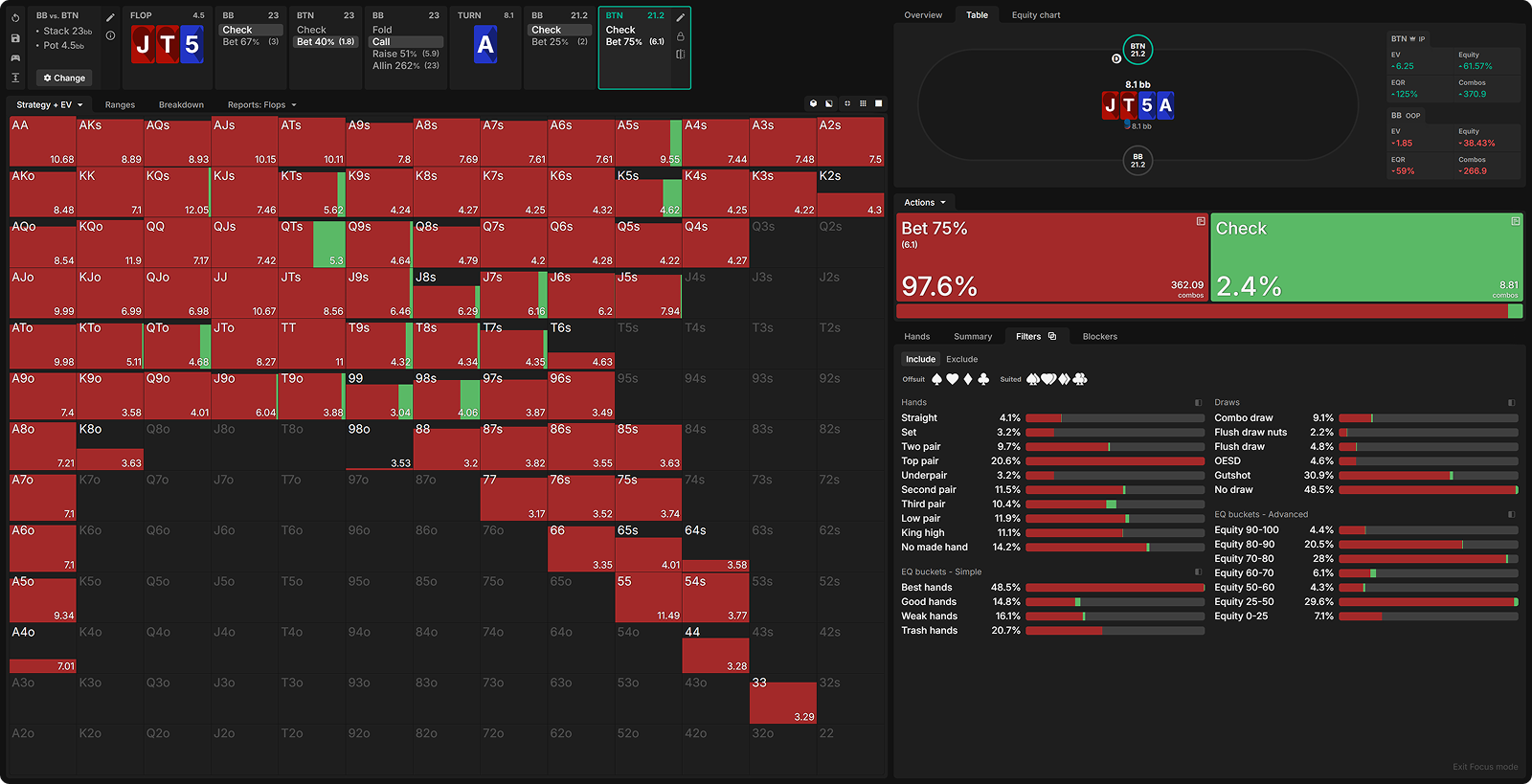This screenshot has height=784, width=1532.
Task: Click the reset/undo icon in left sidebar
Action: [x=15, y=17]
